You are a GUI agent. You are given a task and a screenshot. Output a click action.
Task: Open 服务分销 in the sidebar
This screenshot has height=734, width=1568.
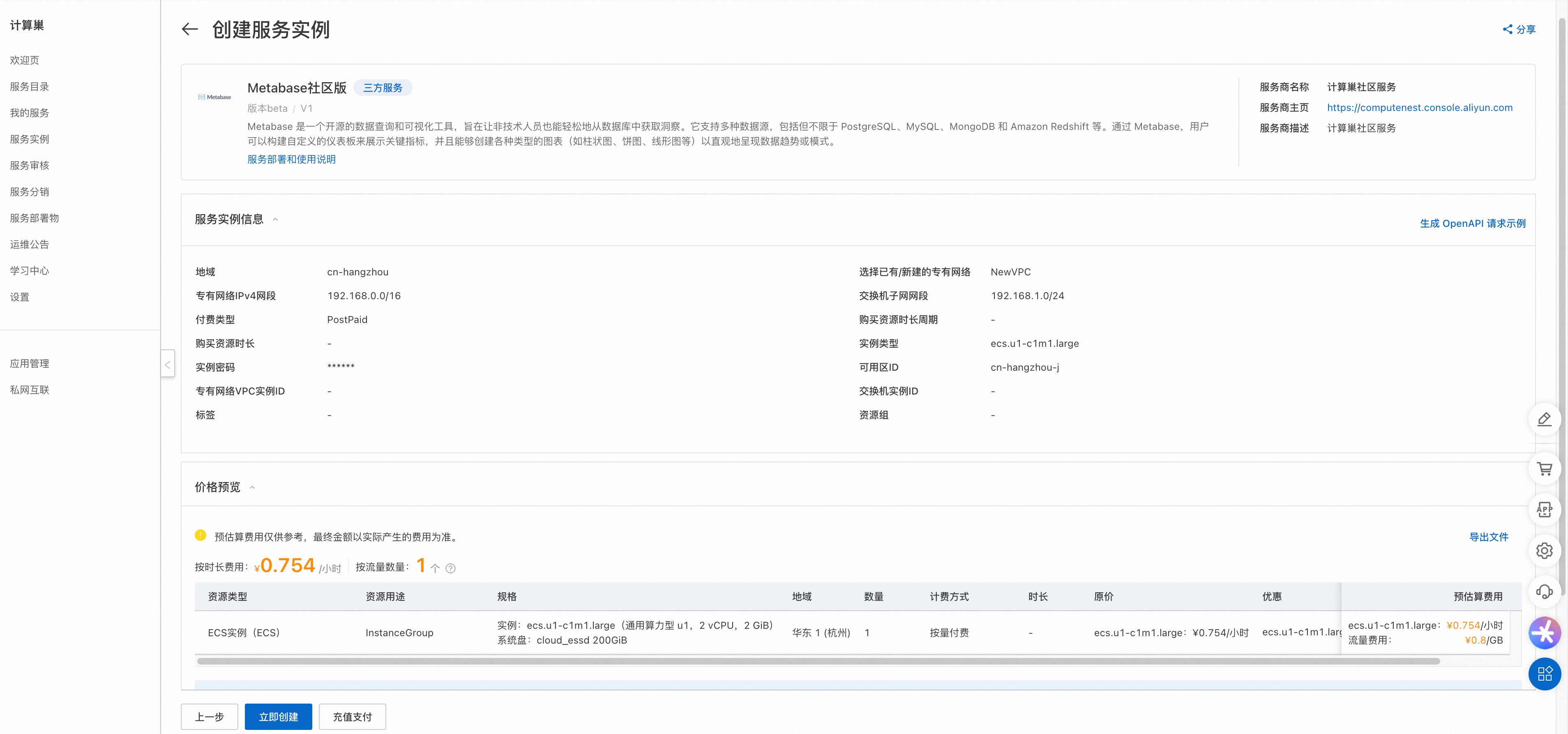pos(29,192)
